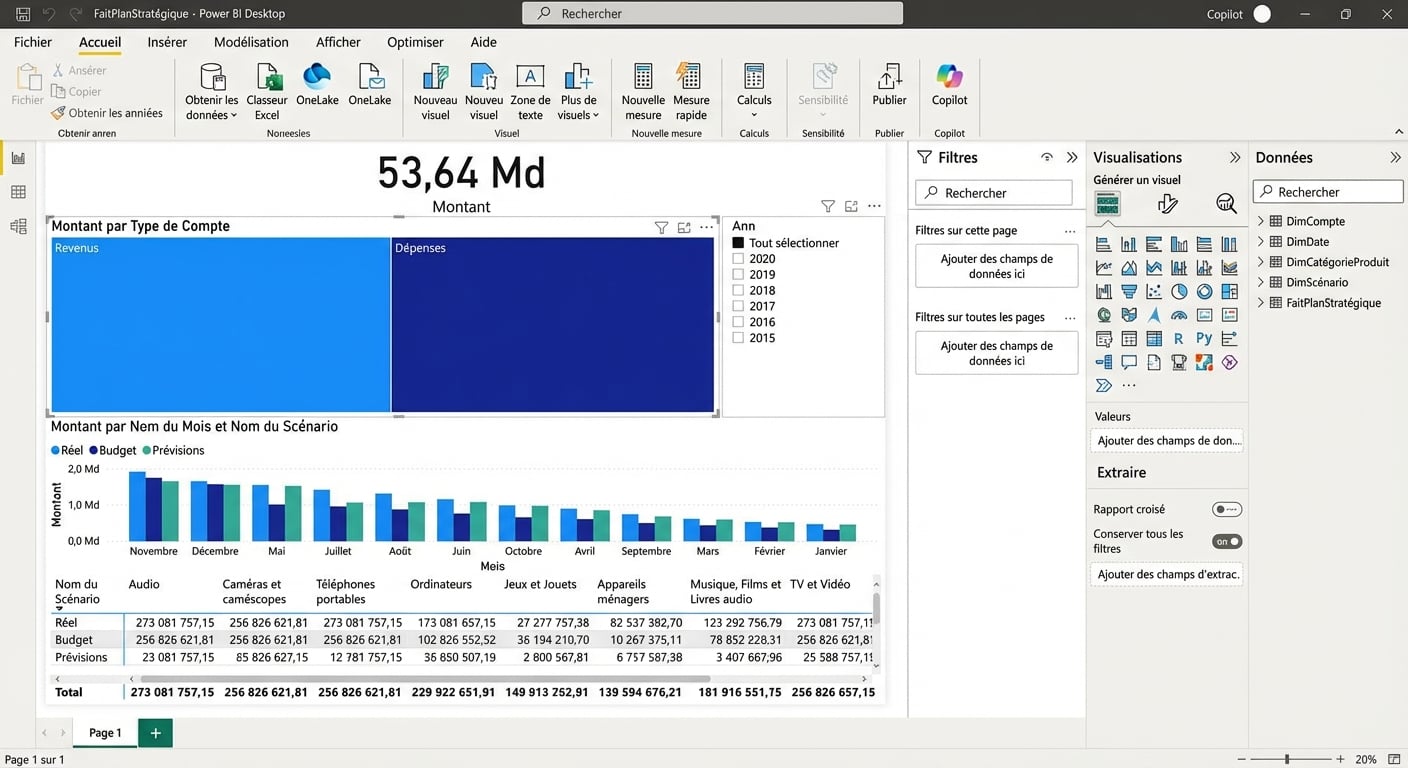Open the Afficher ribbon tab
The height and width of the screenshot is (768, 1408).
click(x=337, y=42)
